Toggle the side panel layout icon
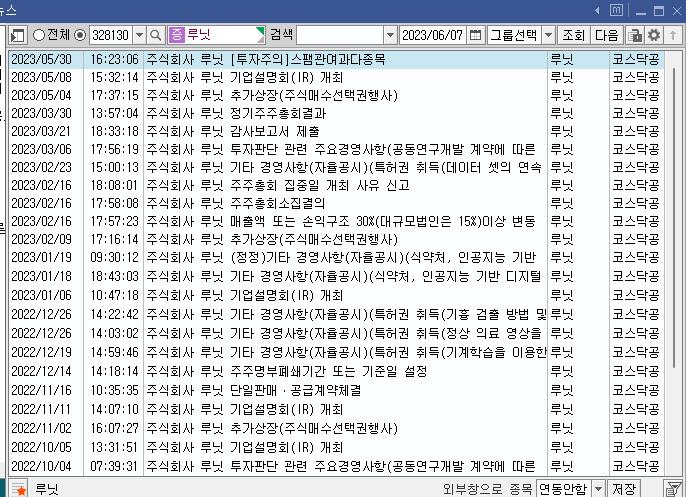The image size is (686, 497). pos(18,35)
